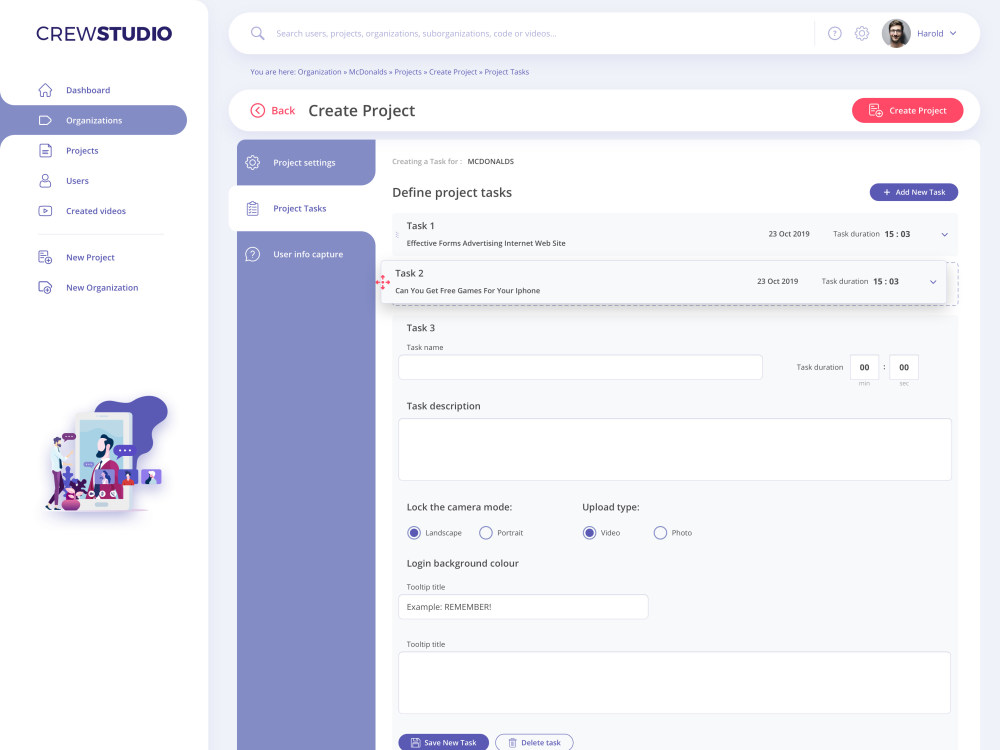Viewport: 1000px width, 750px height.
Task: Switch to the User info capture tab
Action: click(306, 254)
